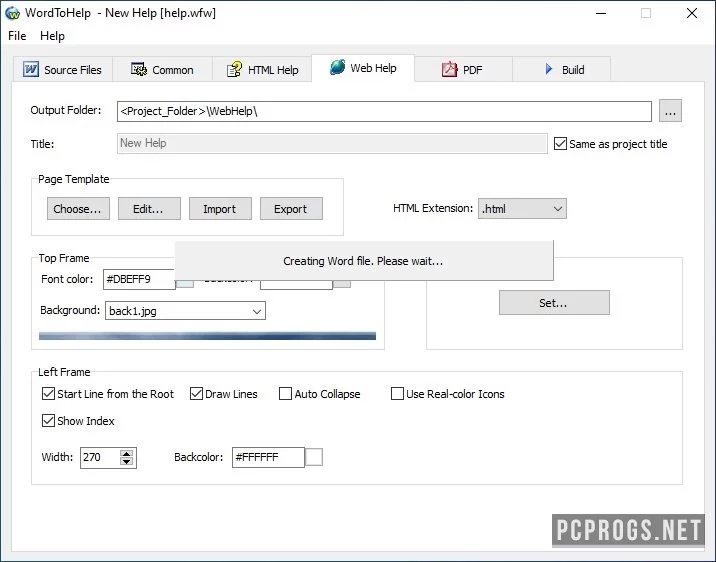Click the blue arrow icon on Build tab
Image resolution: width=716 pixels, height=562 pixels.
pyautogui.click(x=549, y=69)
